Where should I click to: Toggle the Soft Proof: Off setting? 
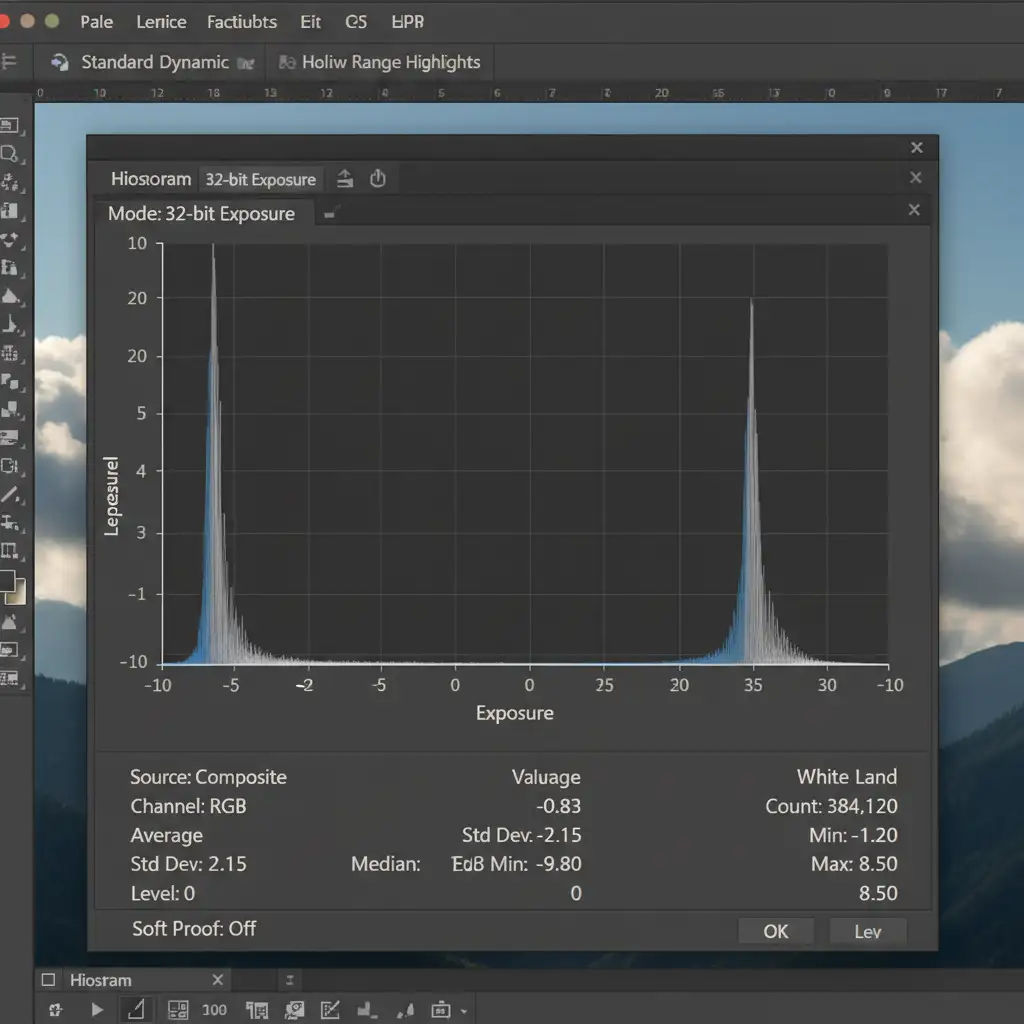click(194, 928)
